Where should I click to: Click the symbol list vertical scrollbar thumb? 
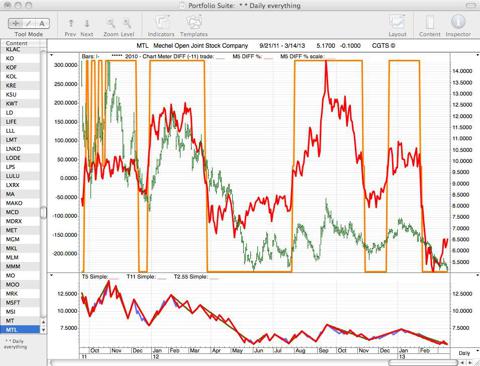43,213
